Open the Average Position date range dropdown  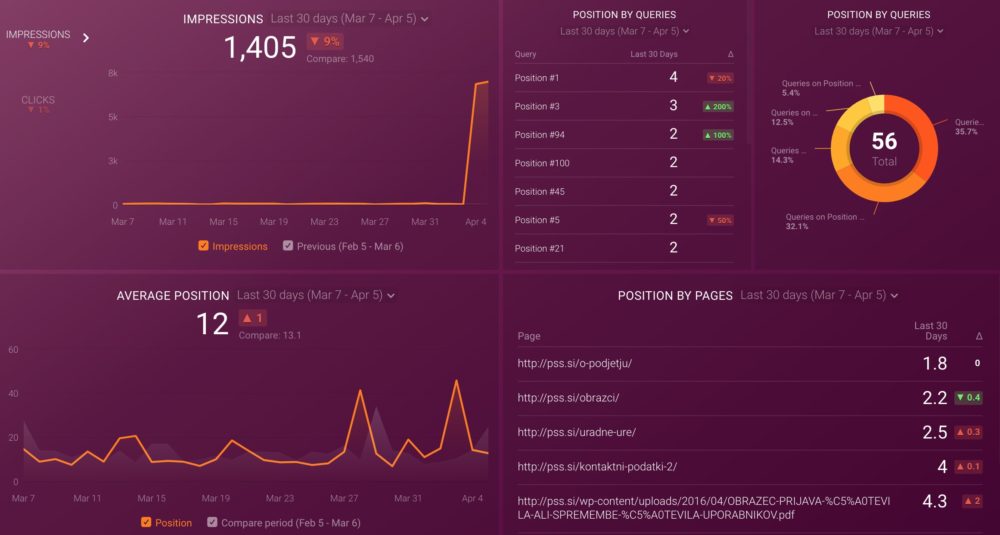(316, 295)
